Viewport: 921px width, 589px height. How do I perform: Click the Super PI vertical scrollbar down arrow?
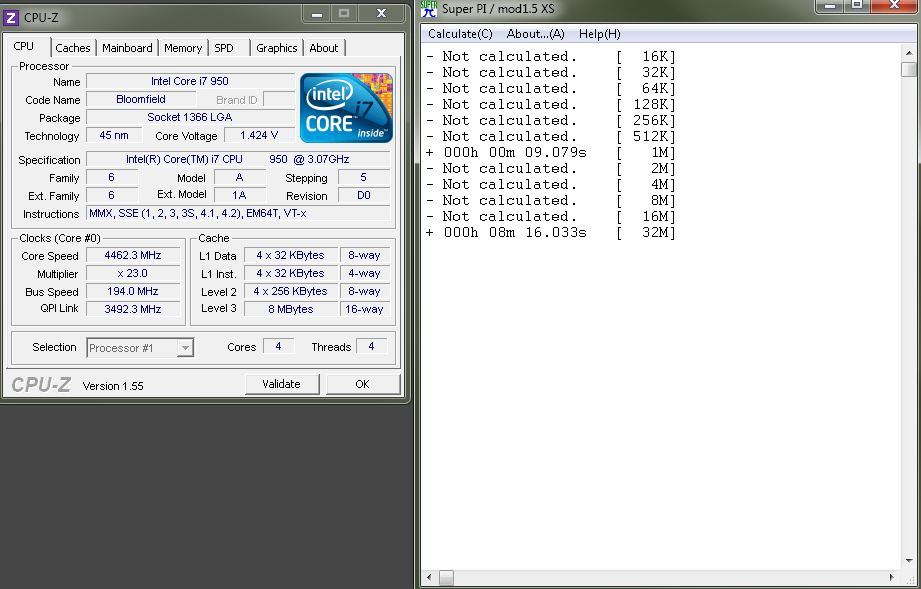pyautogui.click(x=909, y=560)
